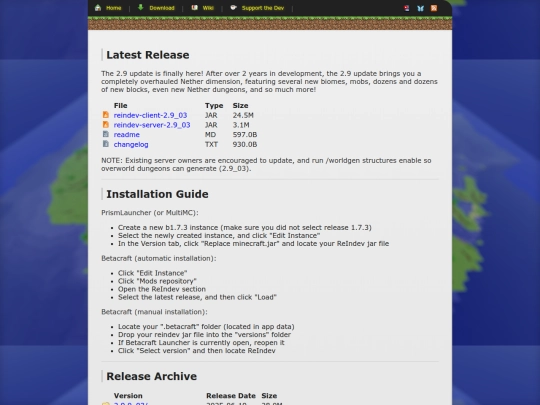
Task: Click the document icon beside changelog
Action: [106, 144]
